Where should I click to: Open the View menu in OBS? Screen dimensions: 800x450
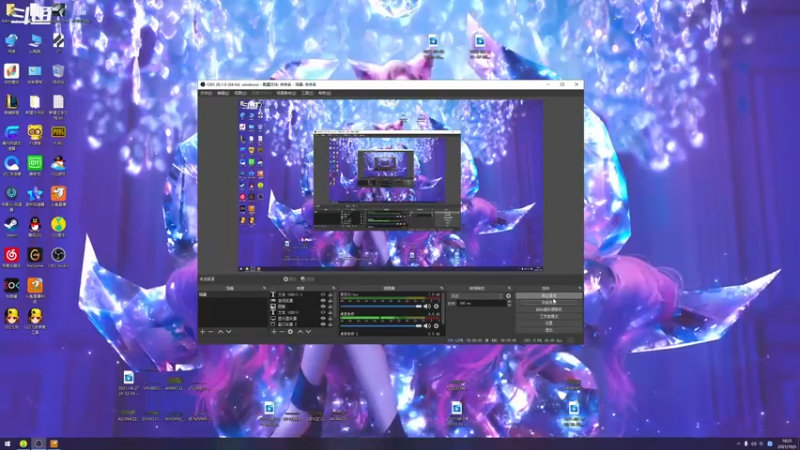tap(240, 93)
